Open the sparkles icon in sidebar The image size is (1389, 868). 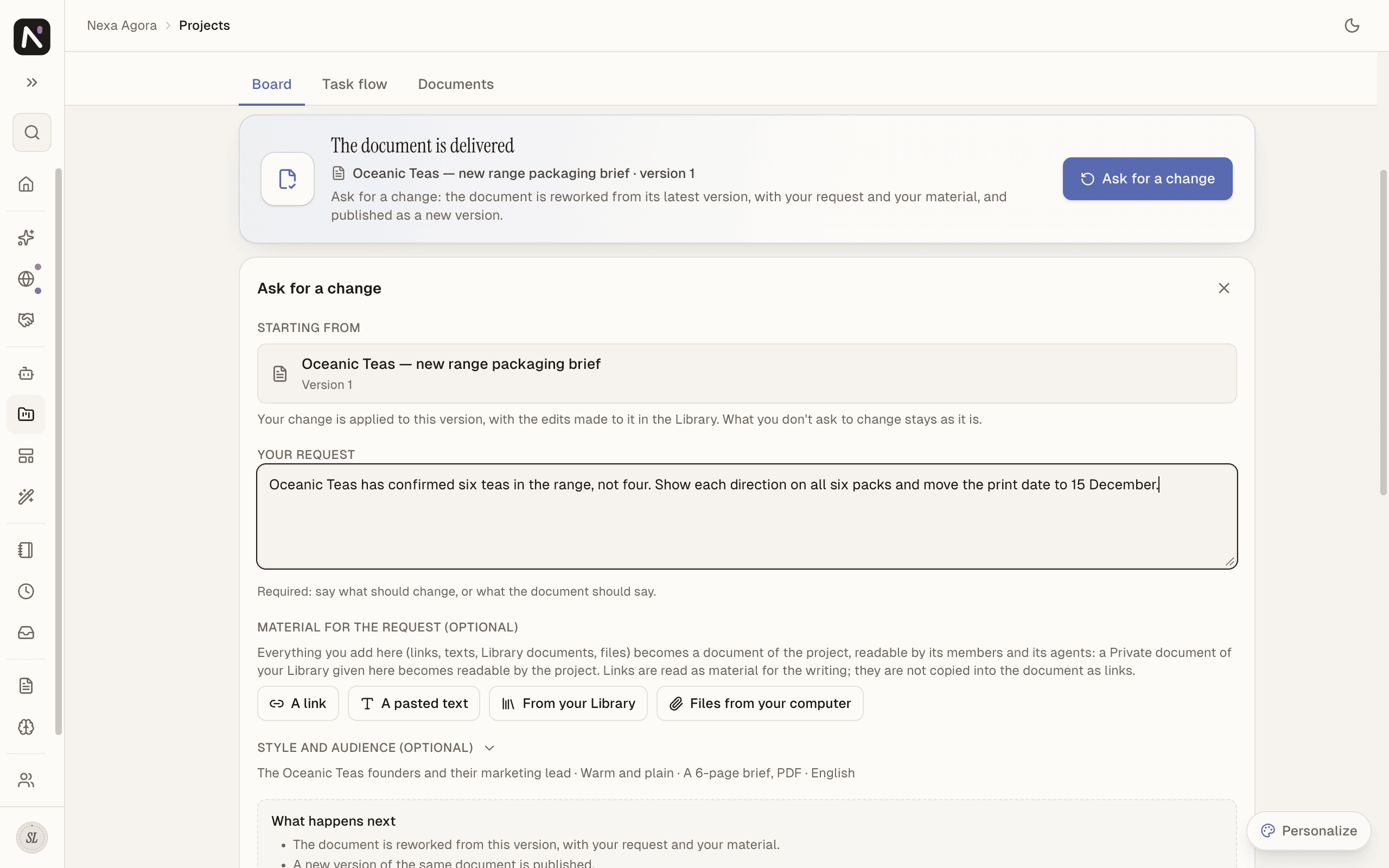[x=26, y=238]
